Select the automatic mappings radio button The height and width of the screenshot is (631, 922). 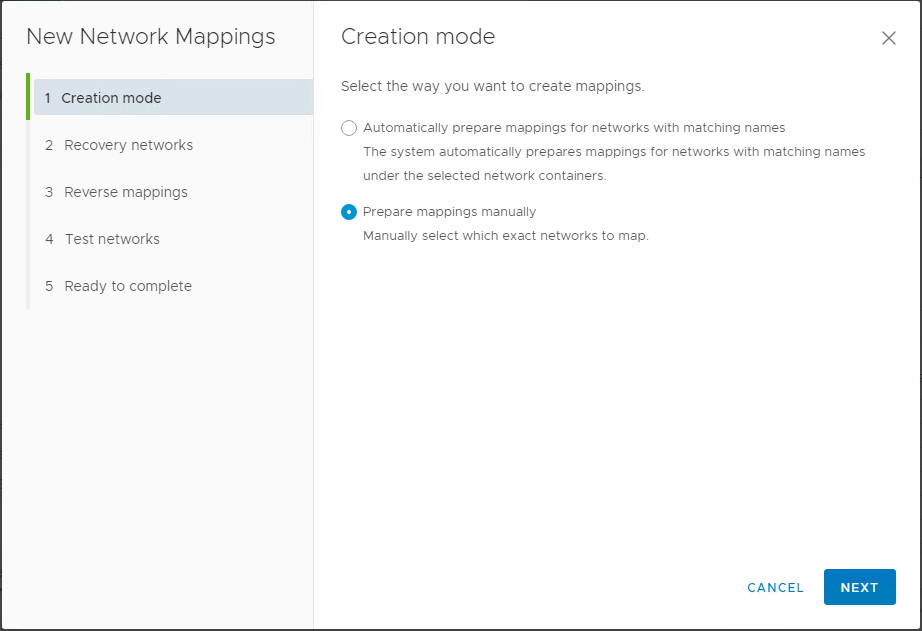pos(349,128)
